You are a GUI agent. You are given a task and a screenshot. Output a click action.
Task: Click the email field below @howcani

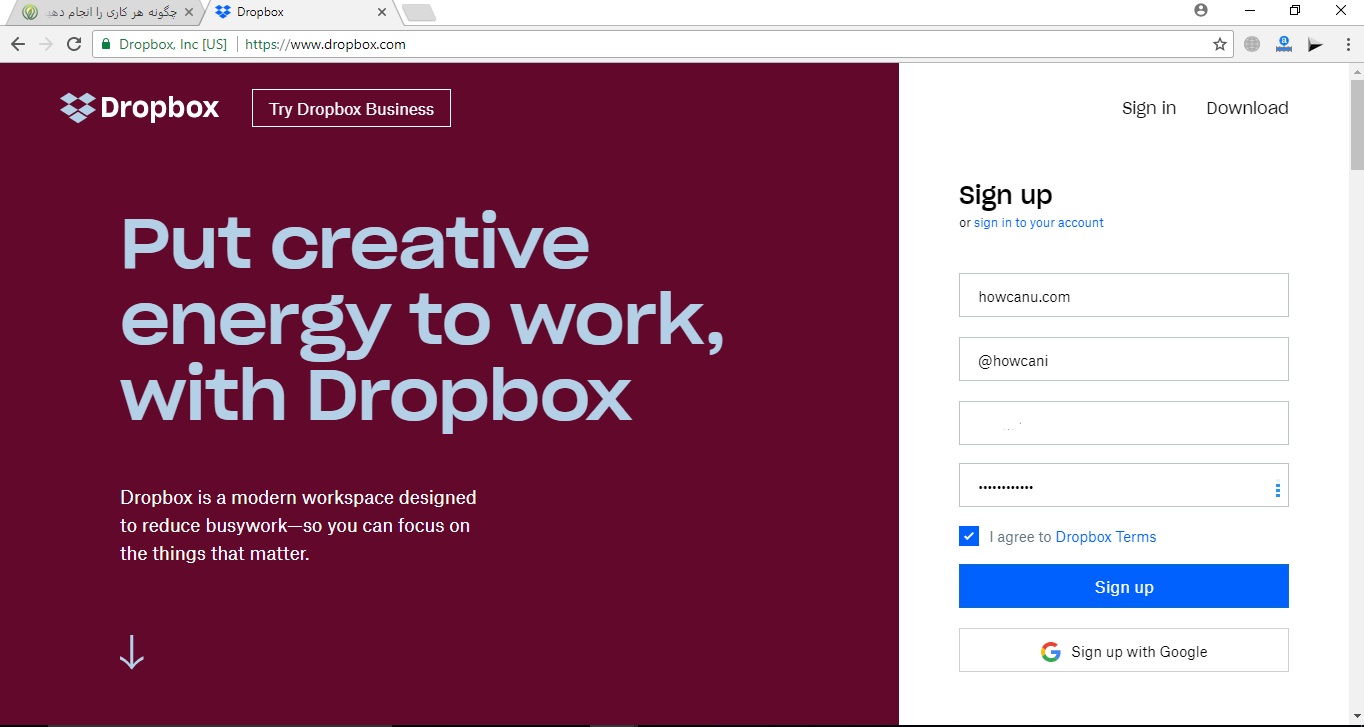click(1124, 423)
